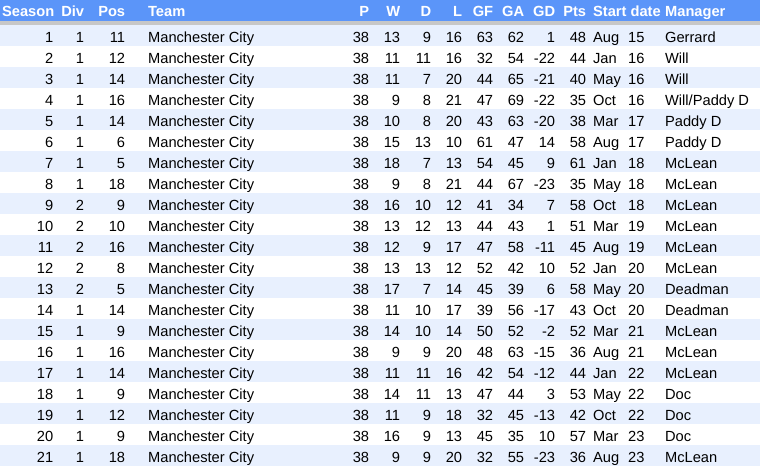Select season 6 position value 6

tap(120, 142)
